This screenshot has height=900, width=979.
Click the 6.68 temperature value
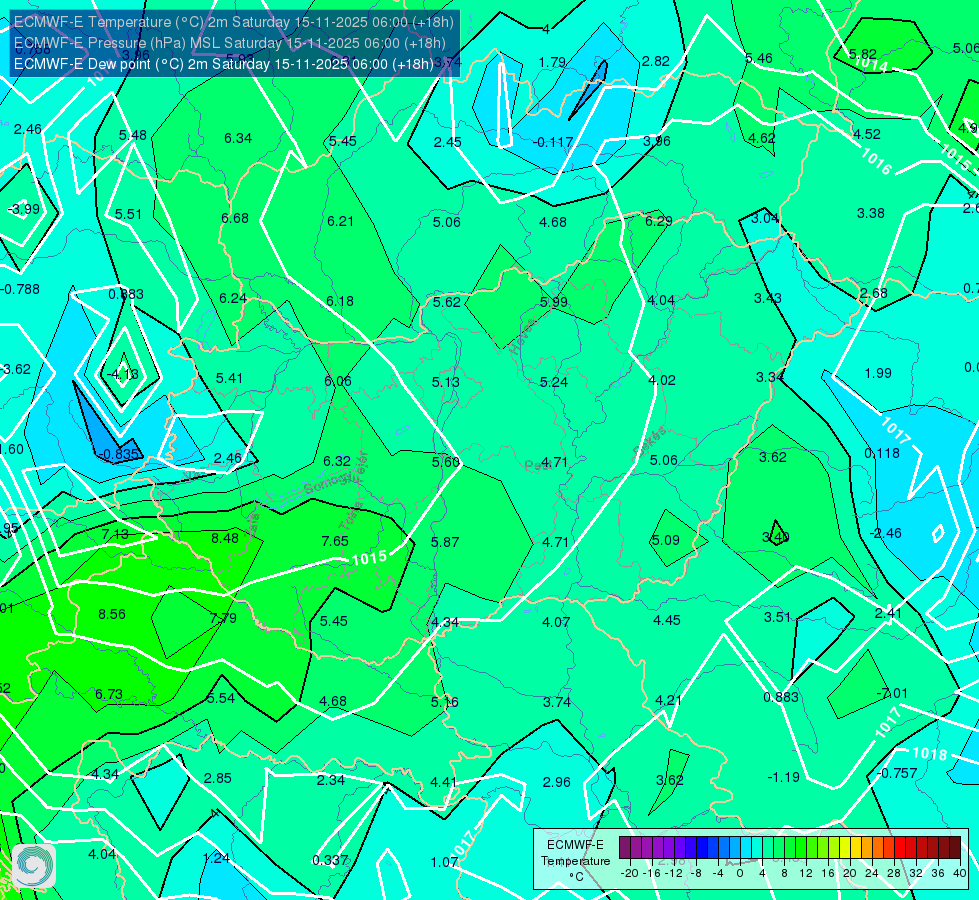tap(235, 218)
